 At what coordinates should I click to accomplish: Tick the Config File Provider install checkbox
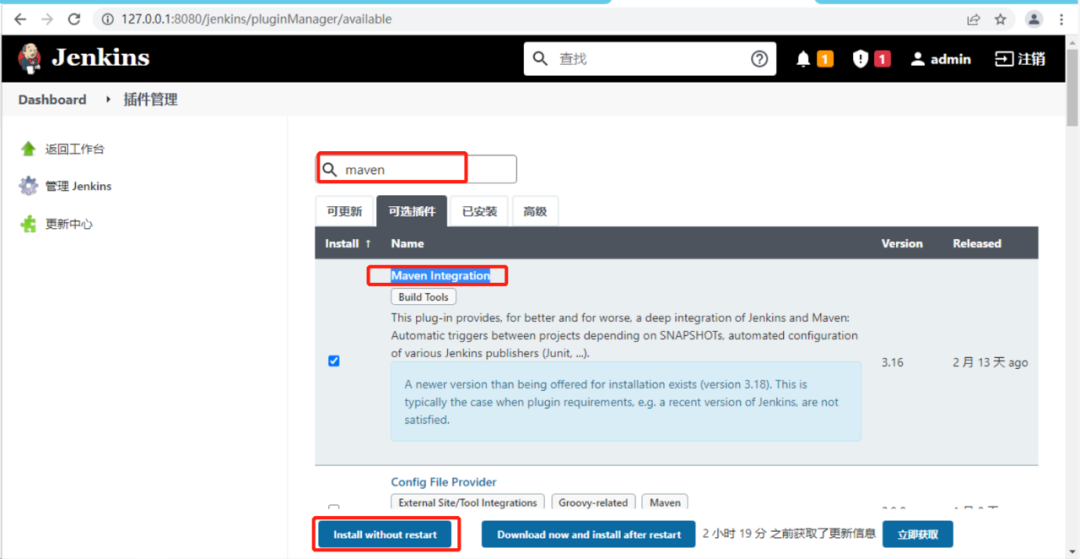pyautogui.click(x=334, y=509)
